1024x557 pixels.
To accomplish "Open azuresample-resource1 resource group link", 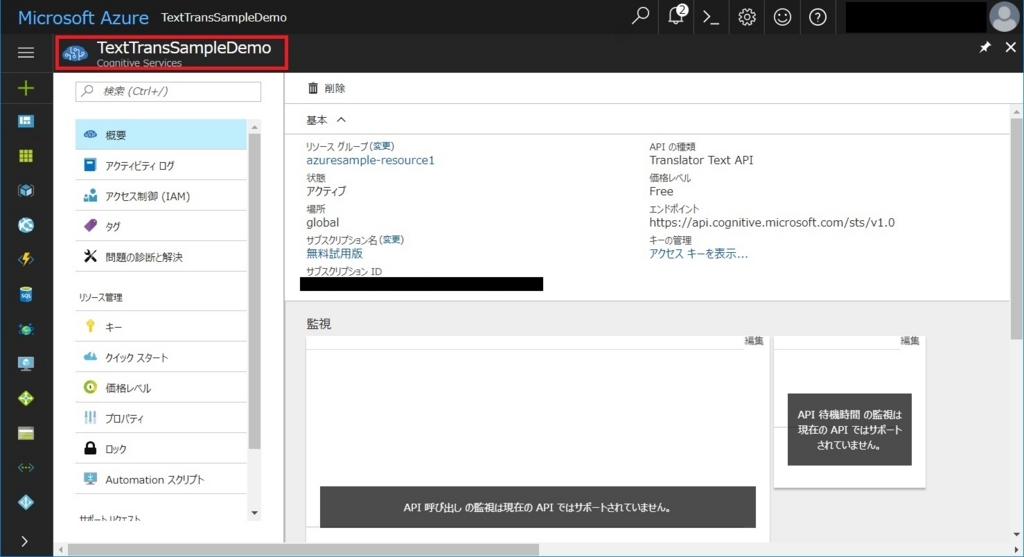I will pyautogui.click(x=370, y=160).
